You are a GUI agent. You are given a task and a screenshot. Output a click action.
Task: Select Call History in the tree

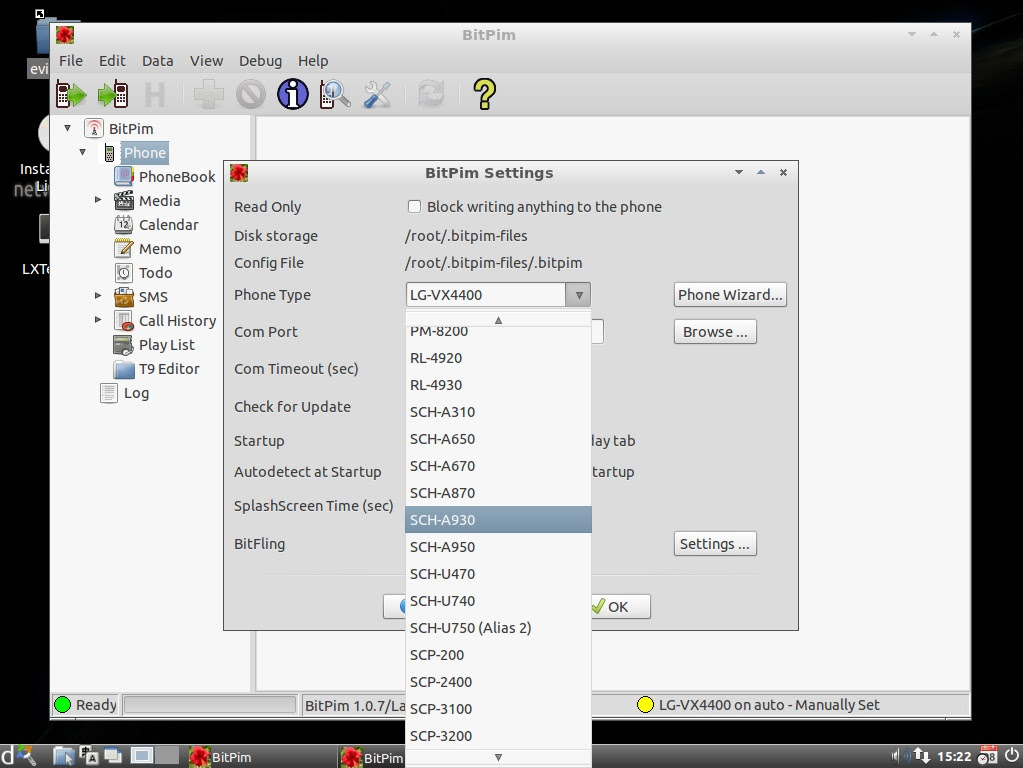[x=177, y=321]
